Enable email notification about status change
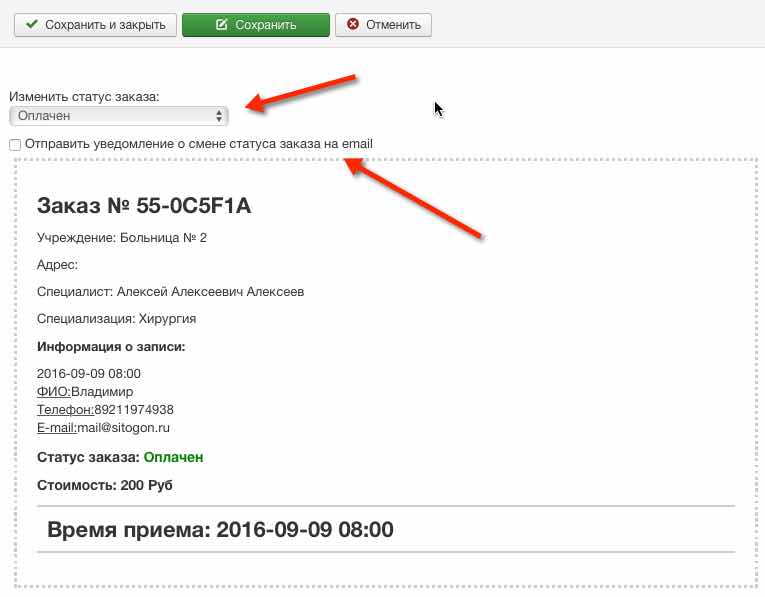The width and height of the screenshot is (765, 597). click(15, 145)
